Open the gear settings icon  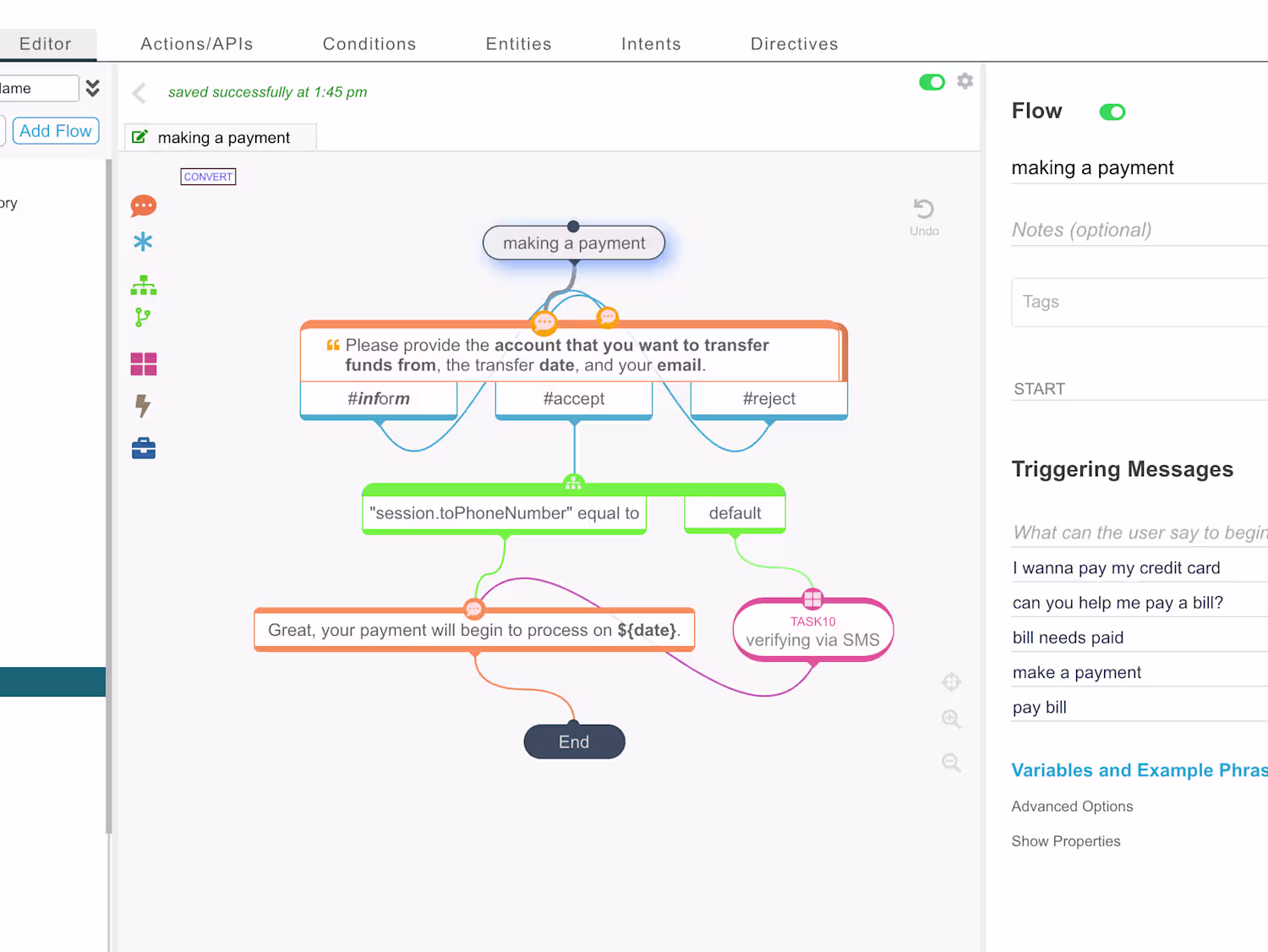pos(965,81)
